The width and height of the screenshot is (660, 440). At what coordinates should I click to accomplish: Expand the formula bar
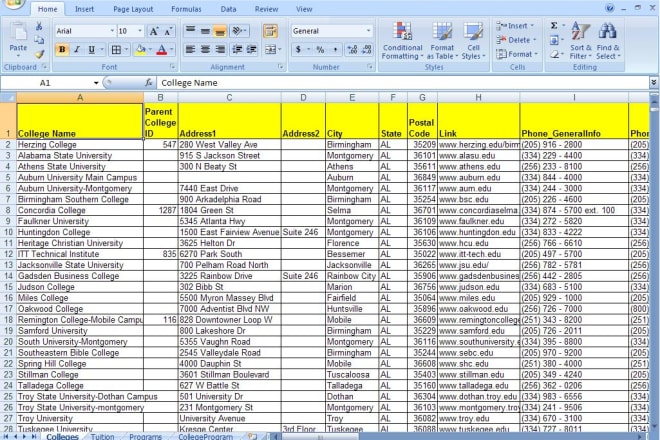654,83
